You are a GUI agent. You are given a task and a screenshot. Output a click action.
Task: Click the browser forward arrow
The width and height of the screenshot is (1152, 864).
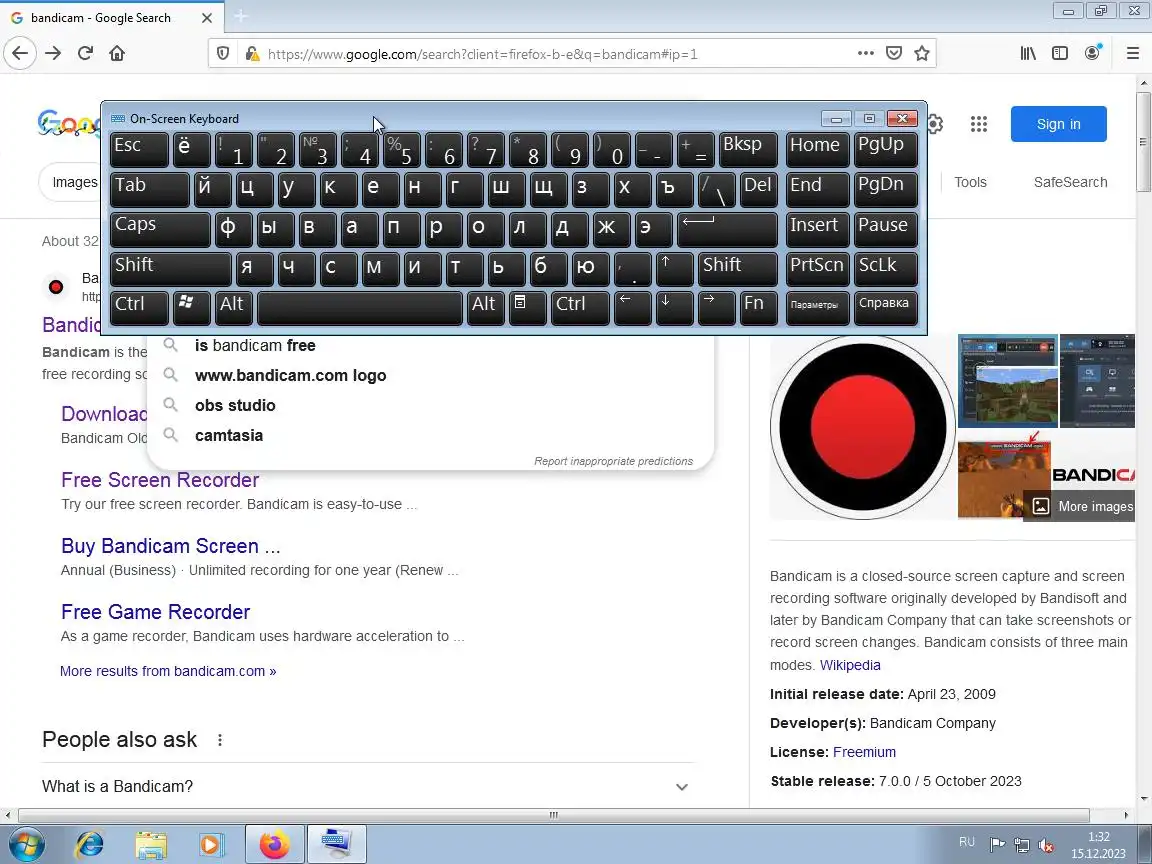(53, 53)
